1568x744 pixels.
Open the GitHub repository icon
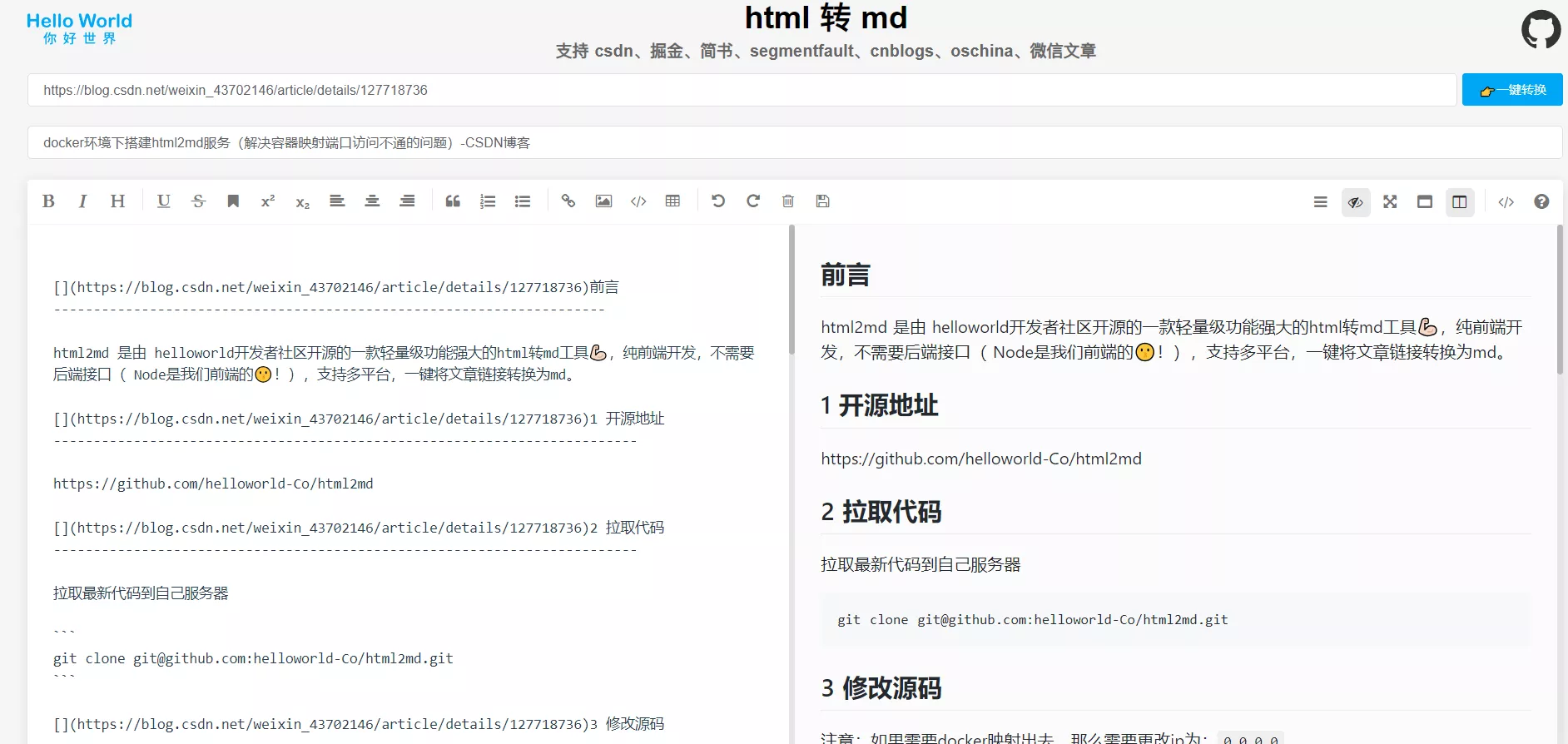pos(1541,29)
